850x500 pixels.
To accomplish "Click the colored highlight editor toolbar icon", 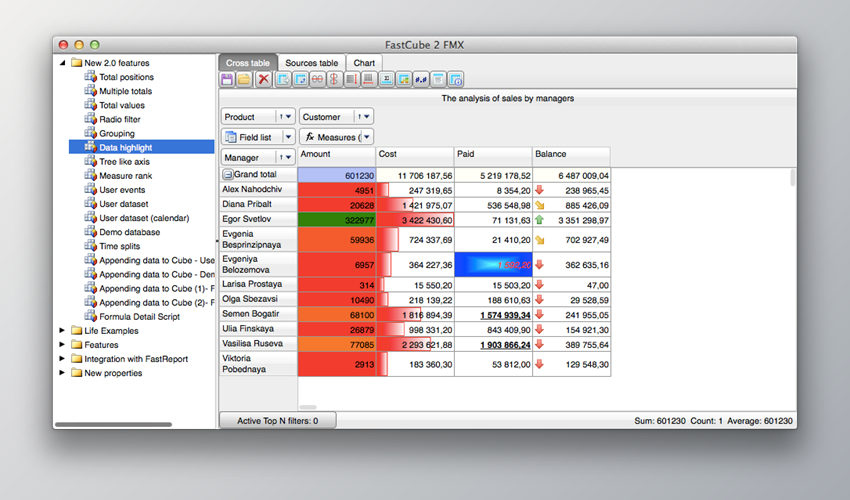I will [403, 80].
